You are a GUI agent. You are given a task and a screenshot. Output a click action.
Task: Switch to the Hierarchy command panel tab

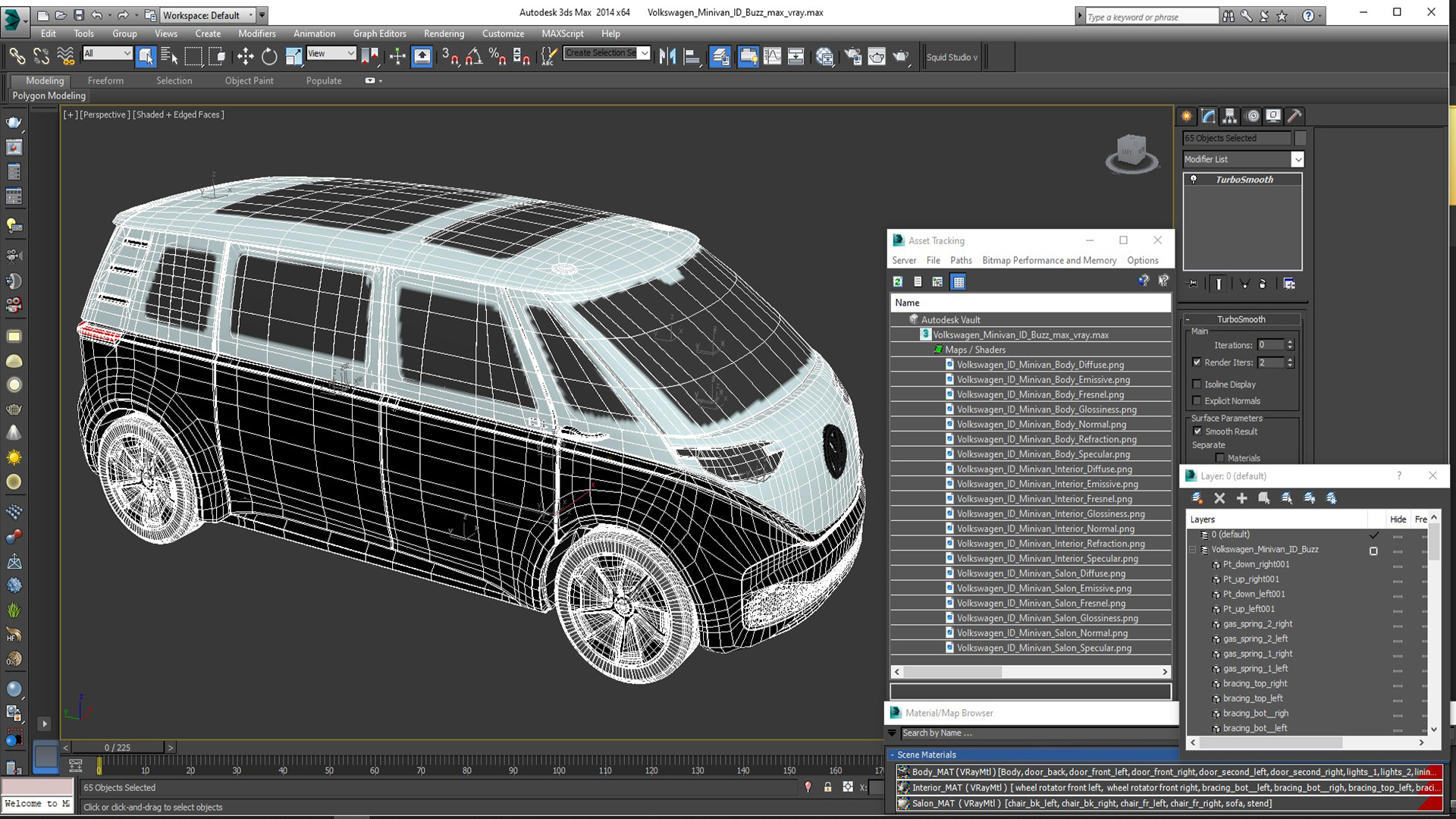[1230, 116]
